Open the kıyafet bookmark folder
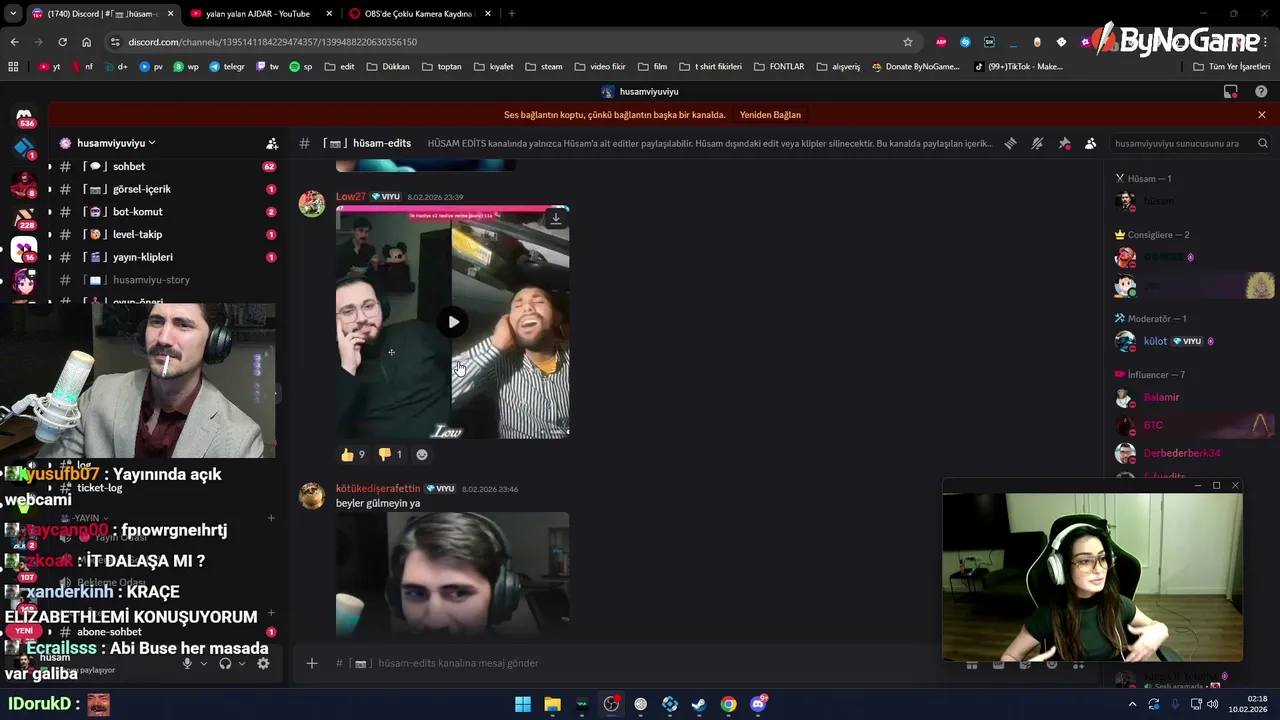This screenshot has height=720, width=1280. point(493,67)
